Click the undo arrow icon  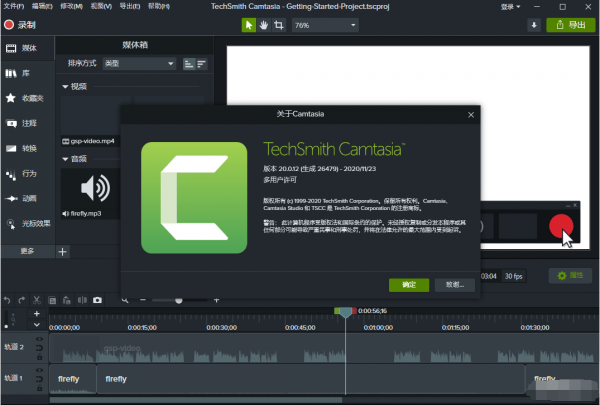8,300
